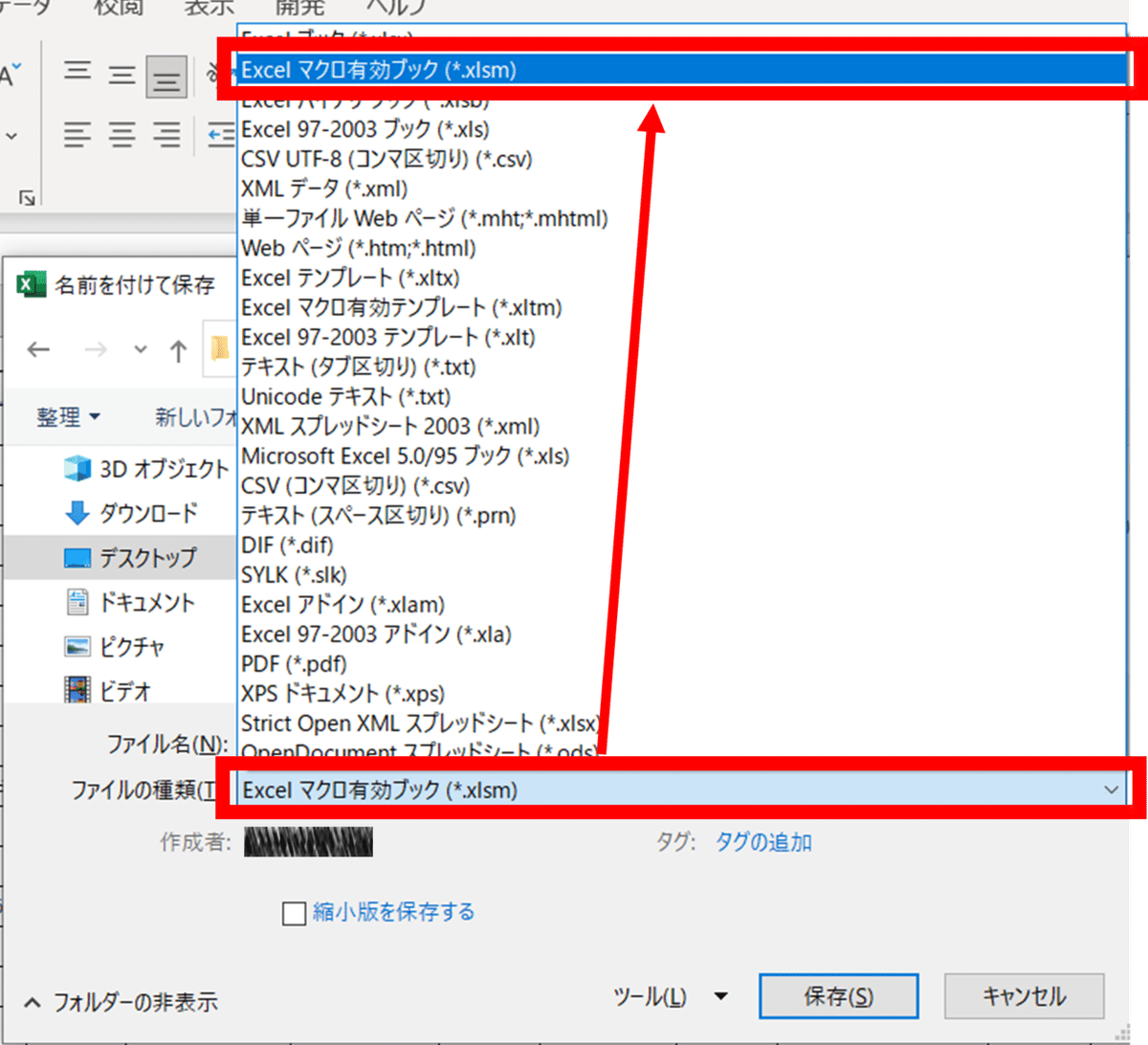Select ドキュメント in folder tree

pyautogui.click(x=130, y=602)
